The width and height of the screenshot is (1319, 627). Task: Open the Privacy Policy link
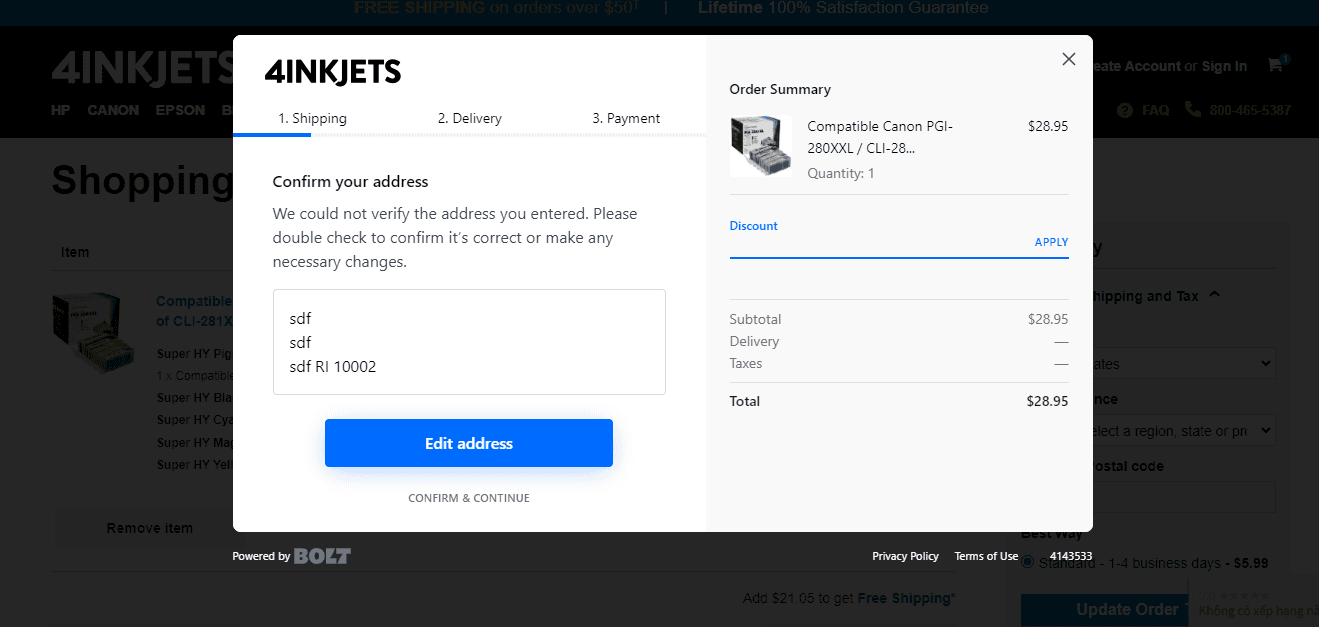tap(905, 556)
